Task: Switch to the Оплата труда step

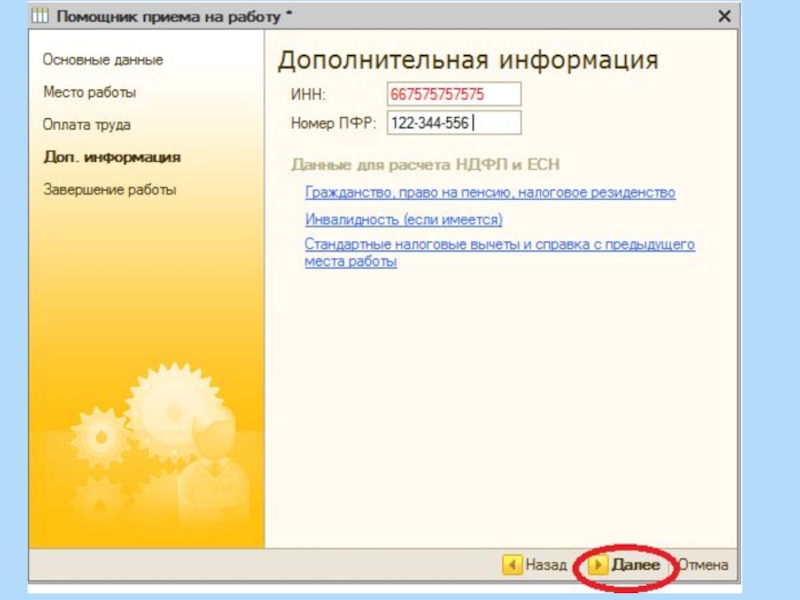Action: (x=87, y=125)
